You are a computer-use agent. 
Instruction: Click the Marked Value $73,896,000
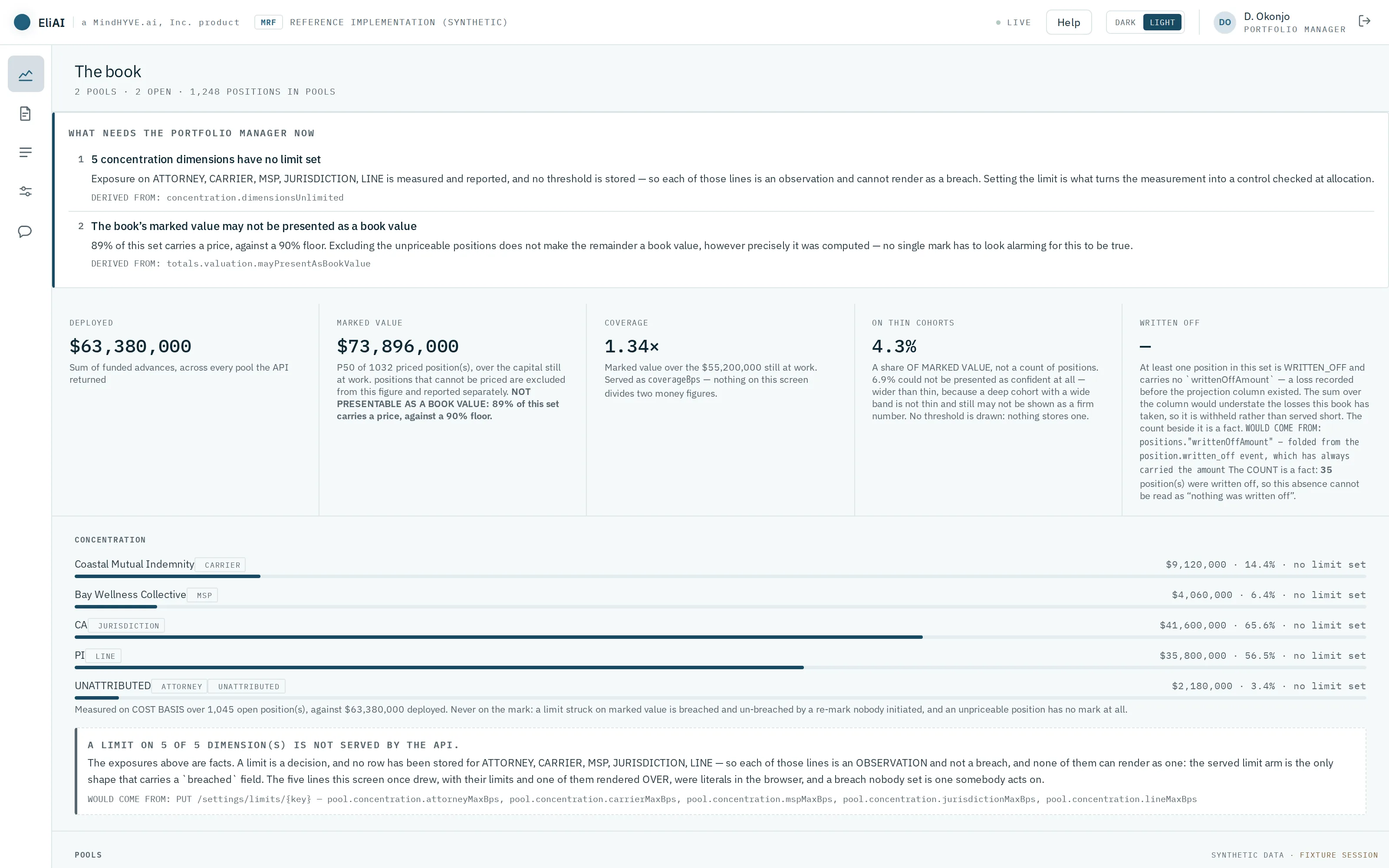(398, 346)
